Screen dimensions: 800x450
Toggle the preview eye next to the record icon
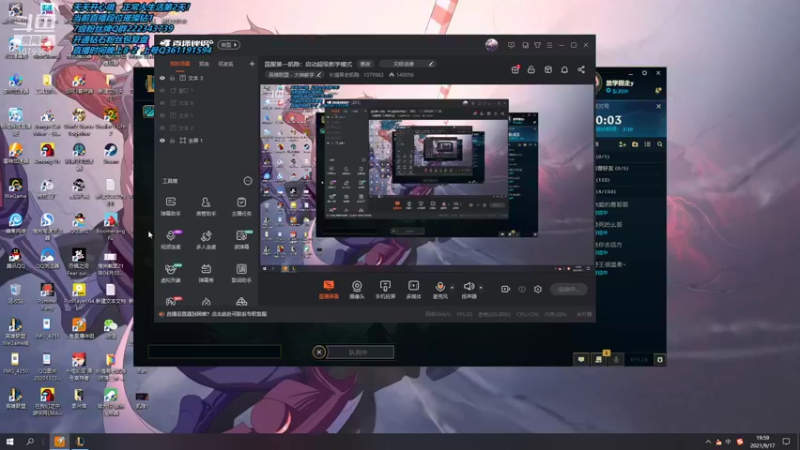coord(522,289)
